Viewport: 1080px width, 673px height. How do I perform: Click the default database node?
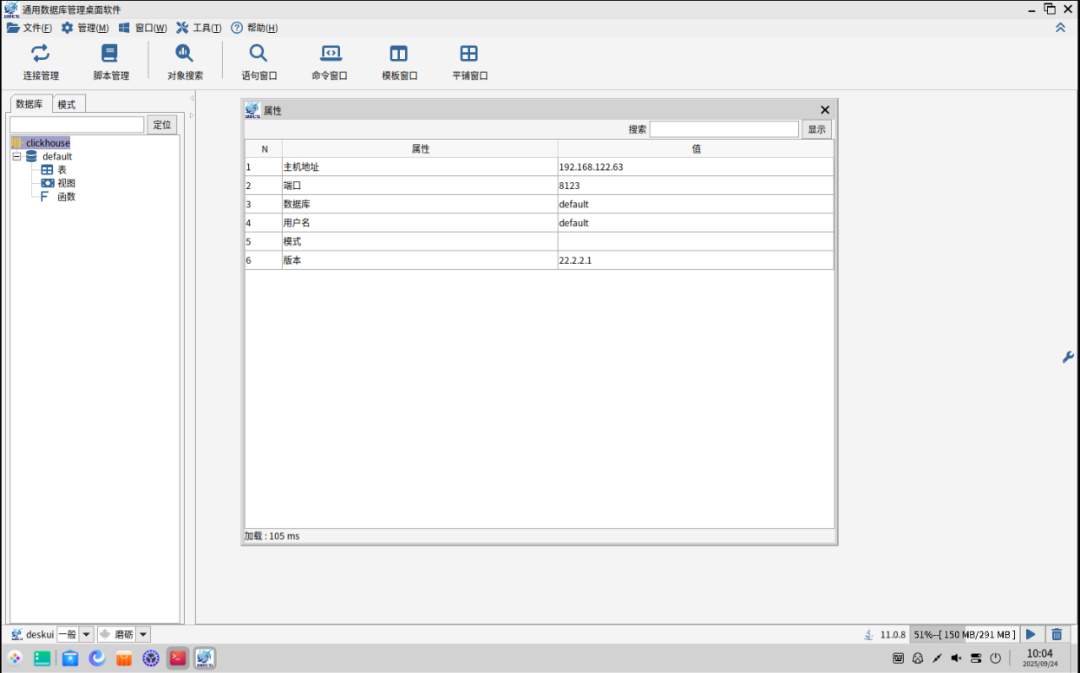[49, 156]
